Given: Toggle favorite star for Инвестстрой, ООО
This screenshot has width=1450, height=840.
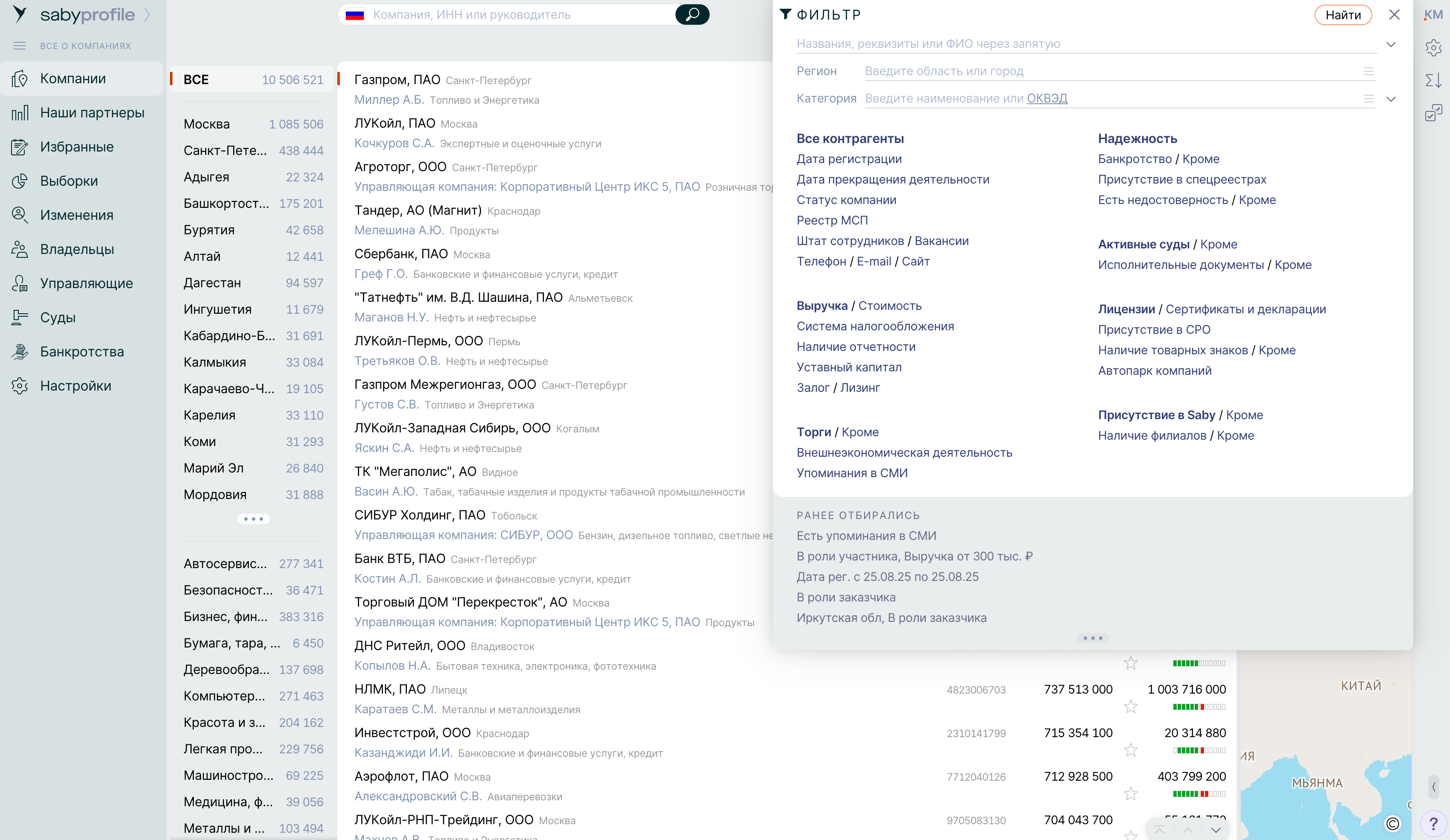Looking at the screenshot, I should 1130,750.
